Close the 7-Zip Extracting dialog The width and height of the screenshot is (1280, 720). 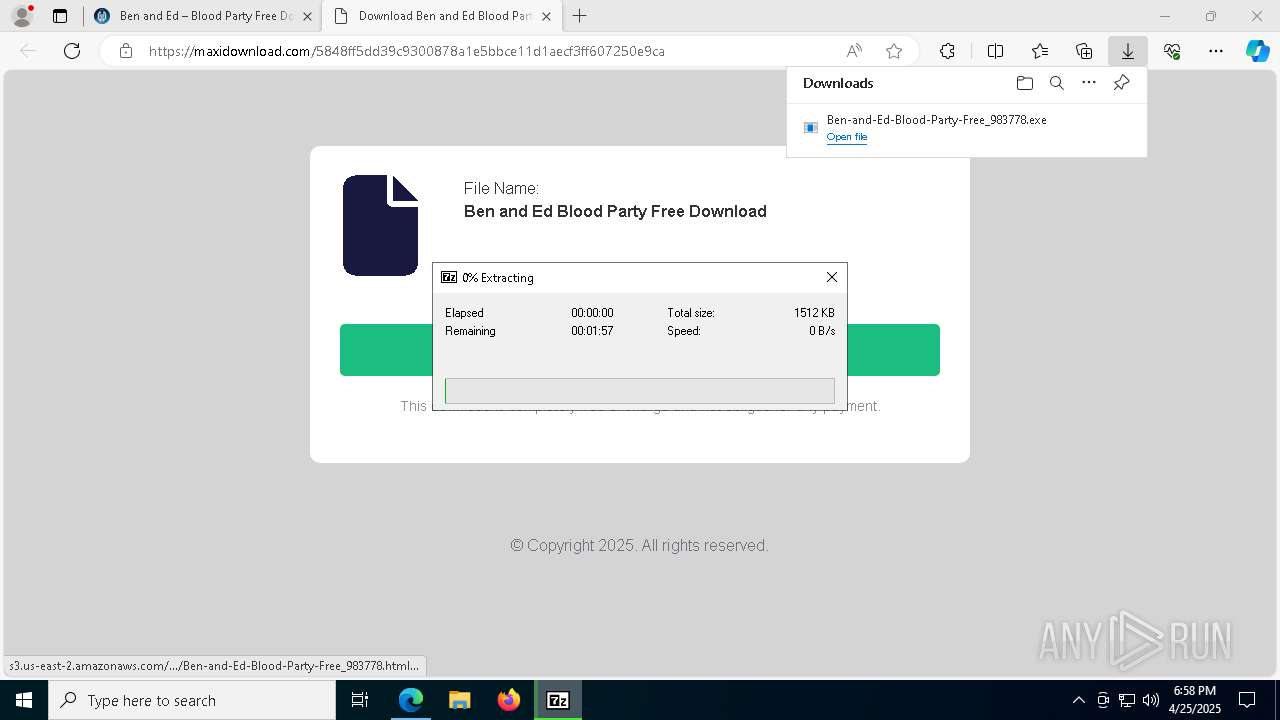831,277
